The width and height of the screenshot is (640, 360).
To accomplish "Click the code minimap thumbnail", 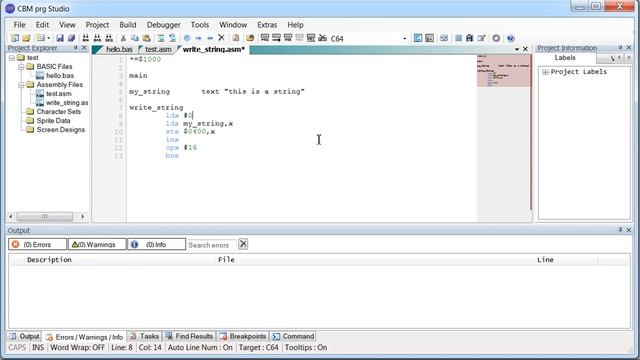I will (x=504, y=71).
